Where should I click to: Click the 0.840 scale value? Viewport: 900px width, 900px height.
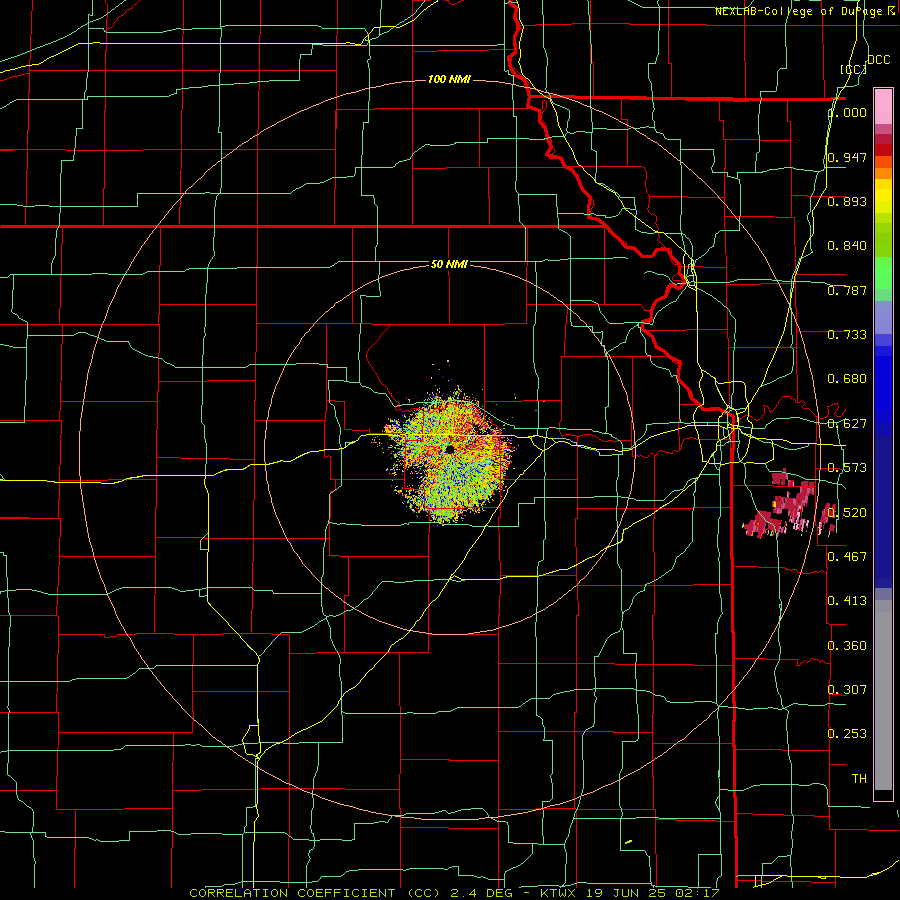click(x=847, y=246)
